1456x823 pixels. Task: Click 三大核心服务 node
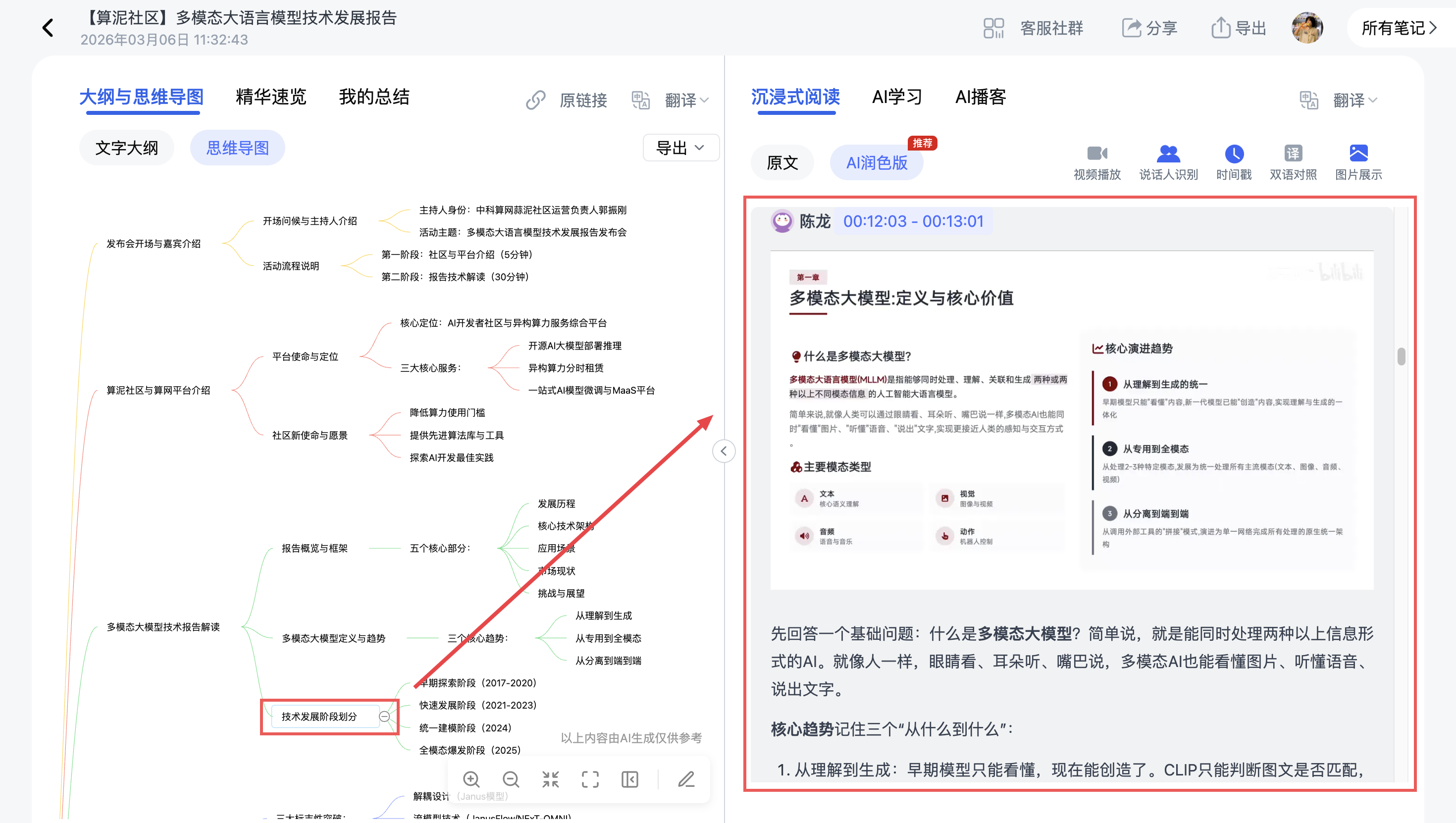[431, 368]
